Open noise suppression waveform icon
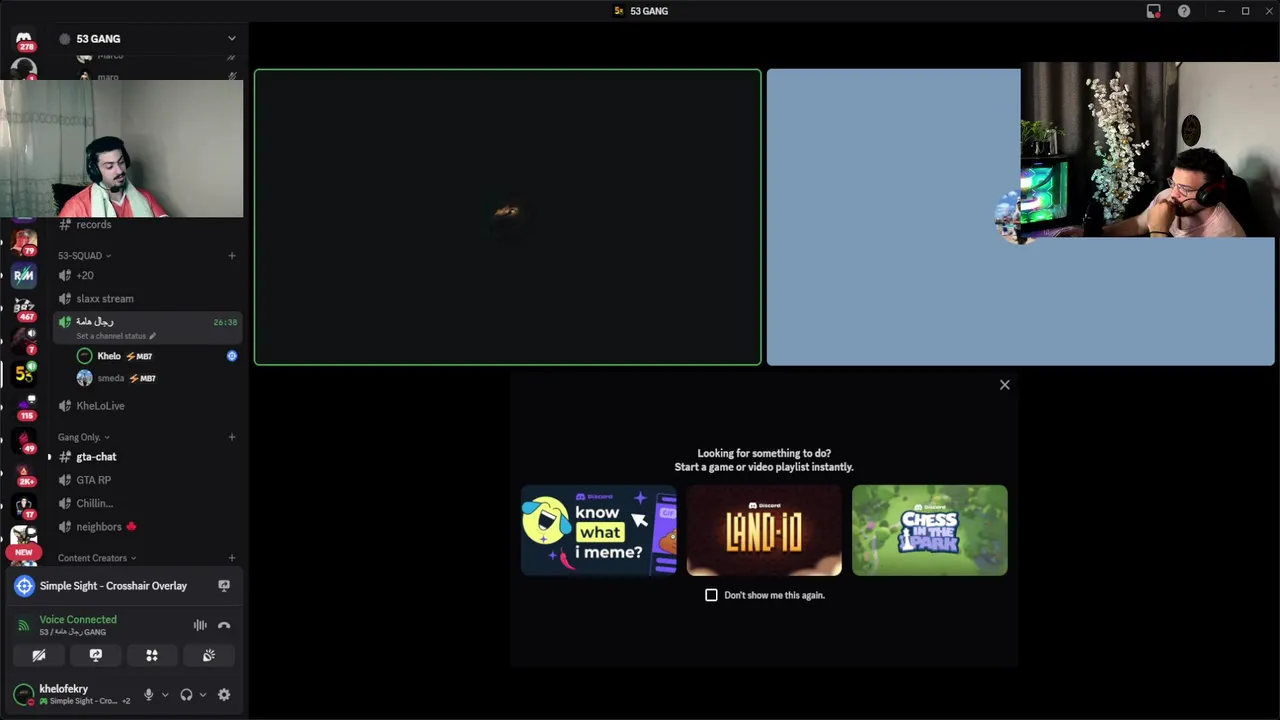Image resolution: width=1280 pixels, height=720 pixels. click(x=200, y=626)
